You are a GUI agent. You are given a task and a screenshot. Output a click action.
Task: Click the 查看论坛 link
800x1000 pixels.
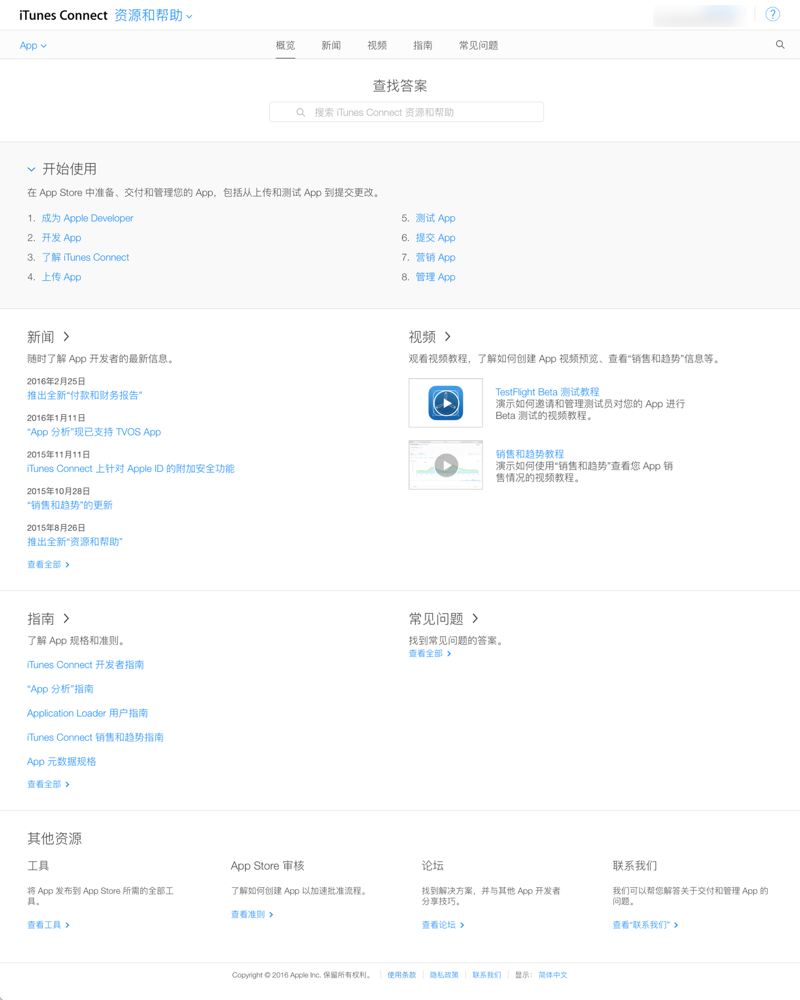coord(443,925)
